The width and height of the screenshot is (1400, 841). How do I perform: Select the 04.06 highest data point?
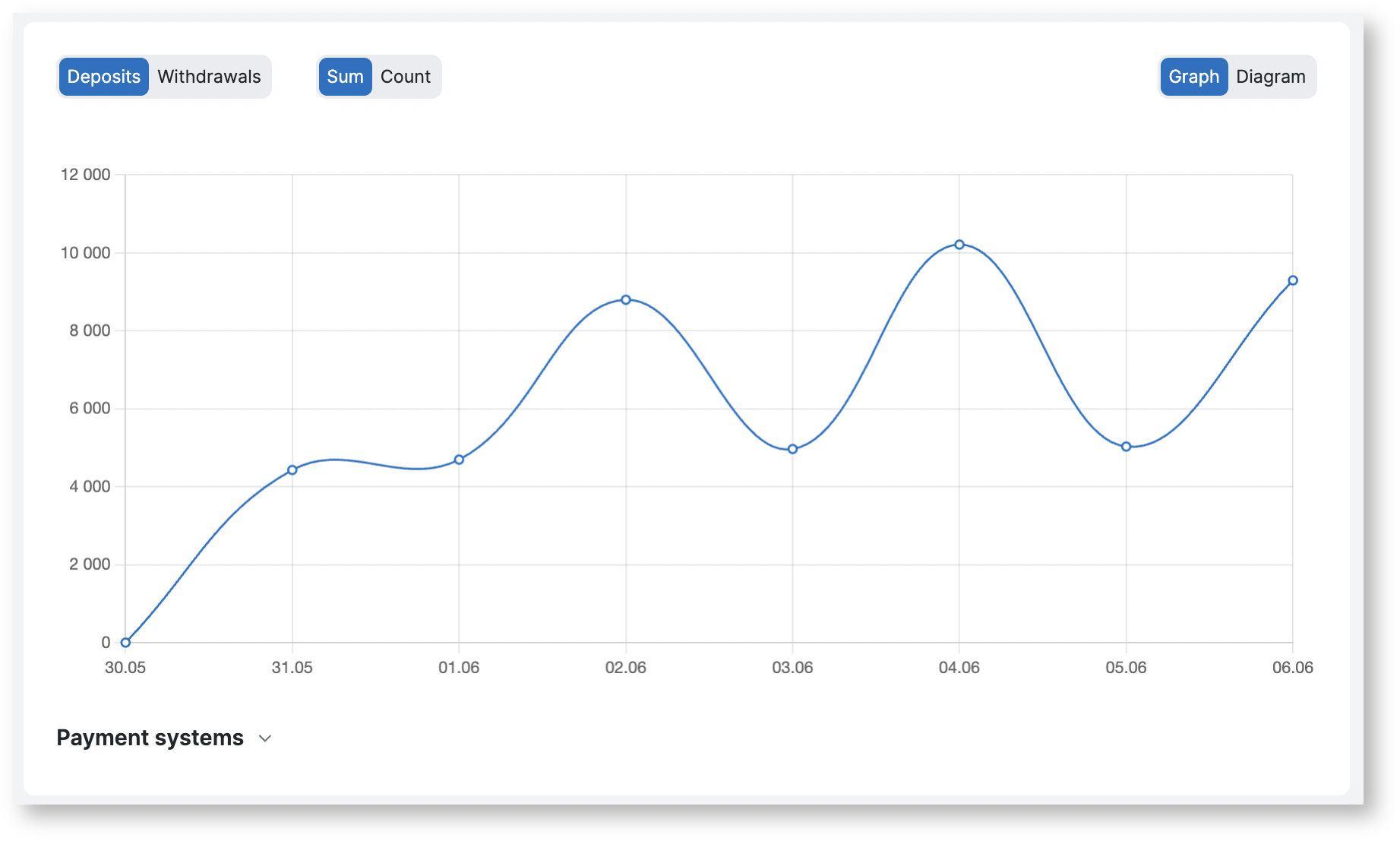point(959,245)
